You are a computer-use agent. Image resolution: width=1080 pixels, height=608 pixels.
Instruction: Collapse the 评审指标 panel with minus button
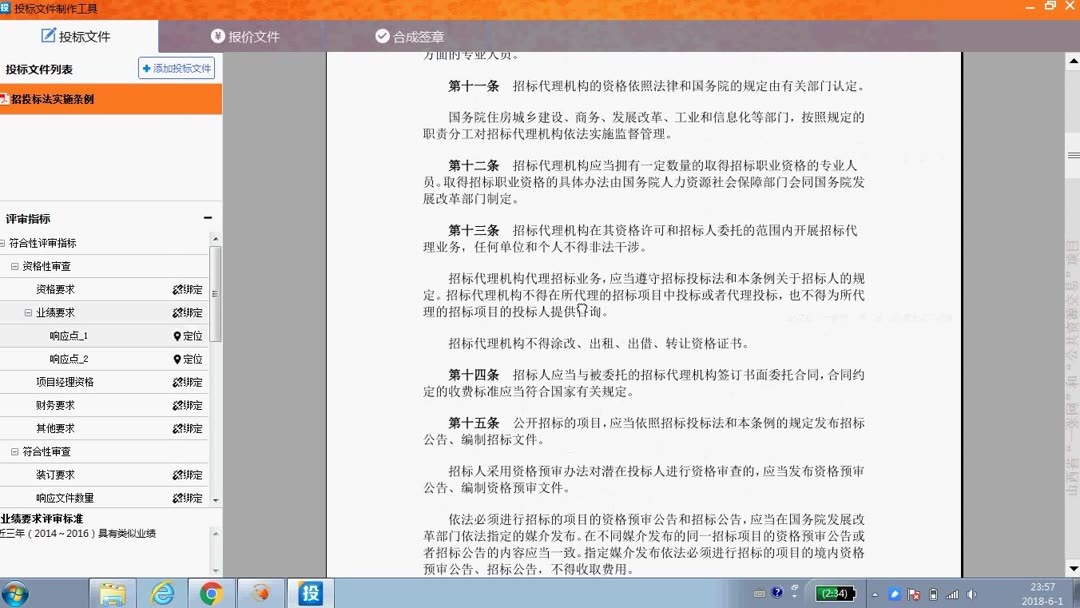coord(207,217)
